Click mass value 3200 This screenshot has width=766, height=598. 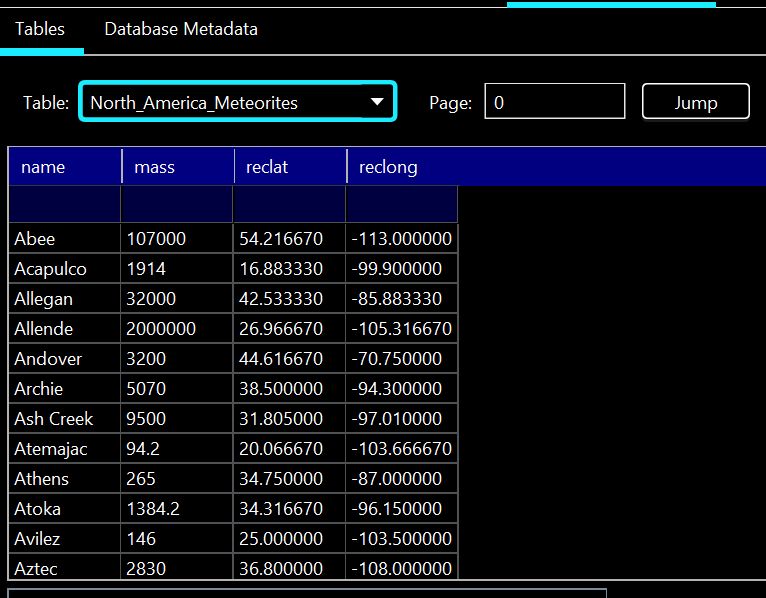(177, 359)
